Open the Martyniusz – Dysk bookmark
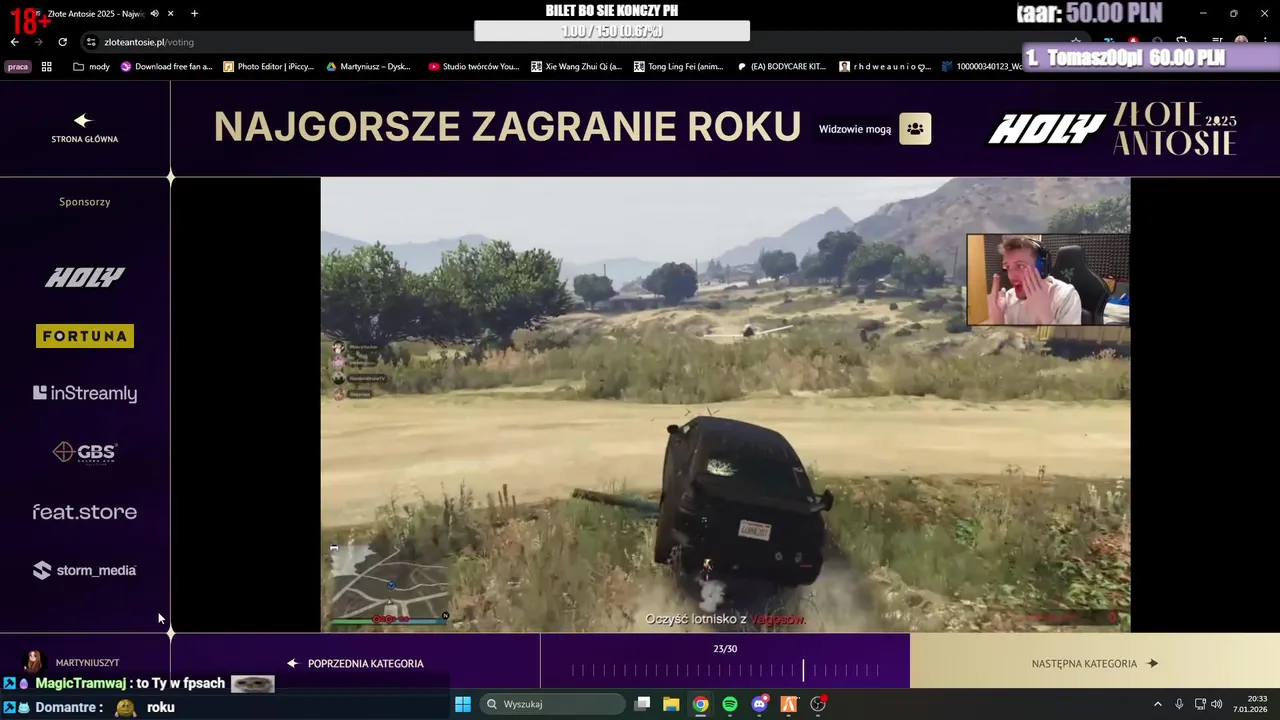 369,67
